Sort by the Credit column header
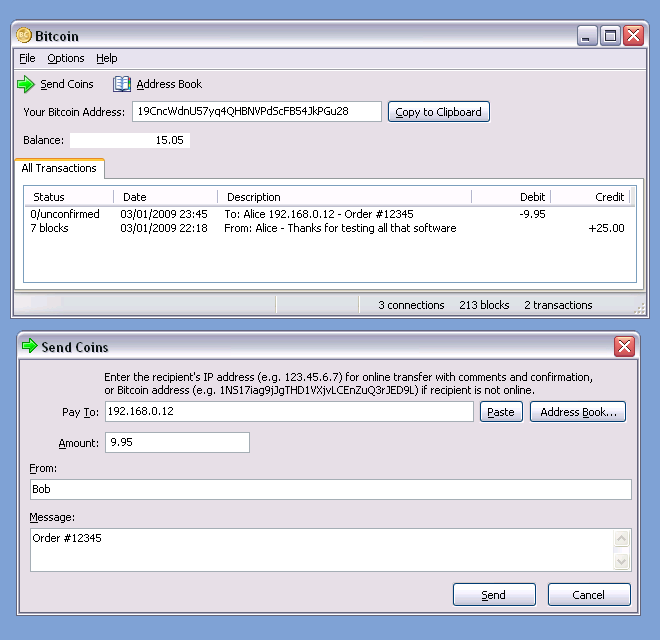Screen dimensions: 660x640 (590, 197)
